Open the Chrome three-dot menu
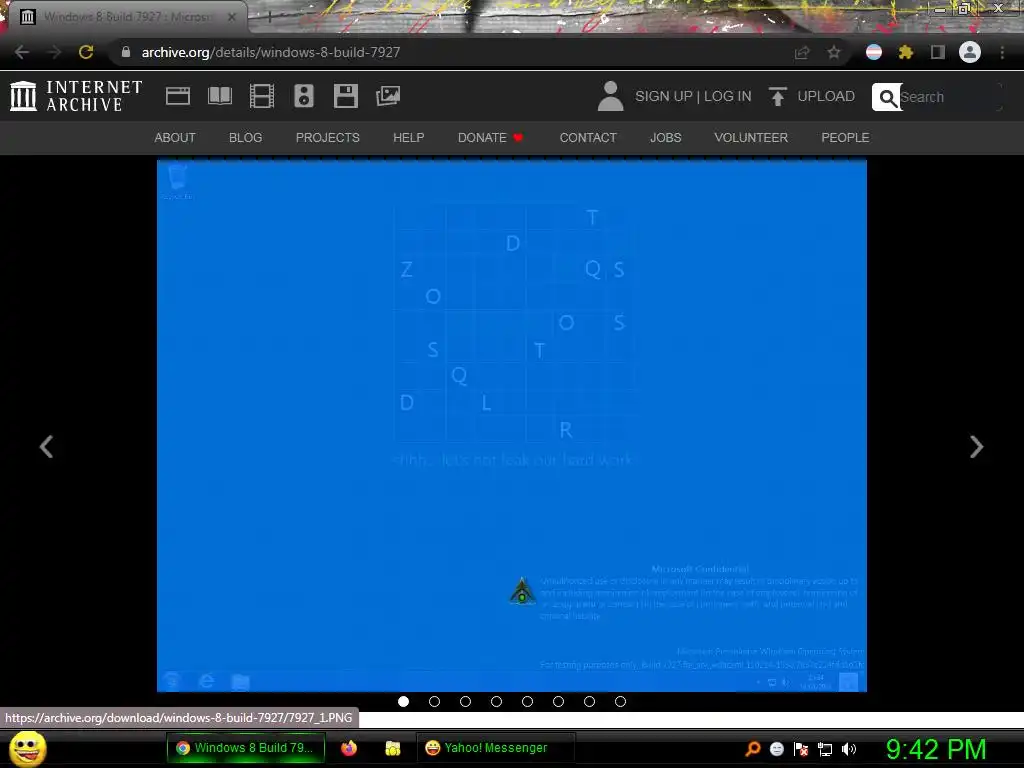The height and width of the screenshot is (768, 1024). pos(1002,52)
